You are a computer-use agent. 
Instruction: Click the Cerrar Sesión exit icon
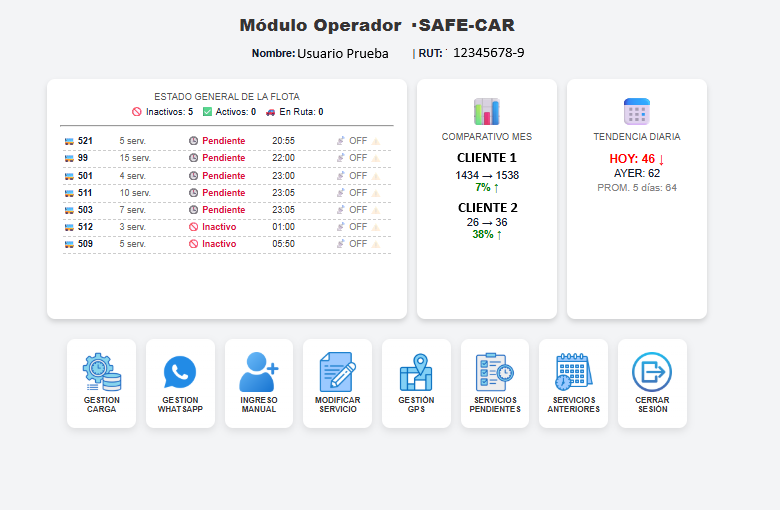[x=652, y=372]
